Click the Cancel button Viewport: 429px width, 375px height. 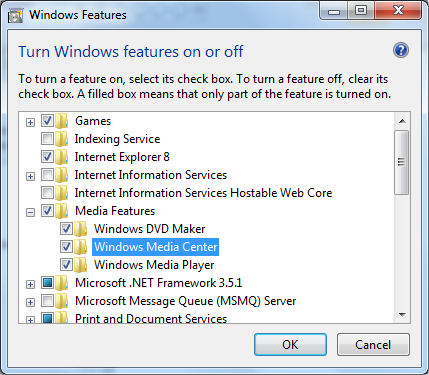(x=373, y=345)
